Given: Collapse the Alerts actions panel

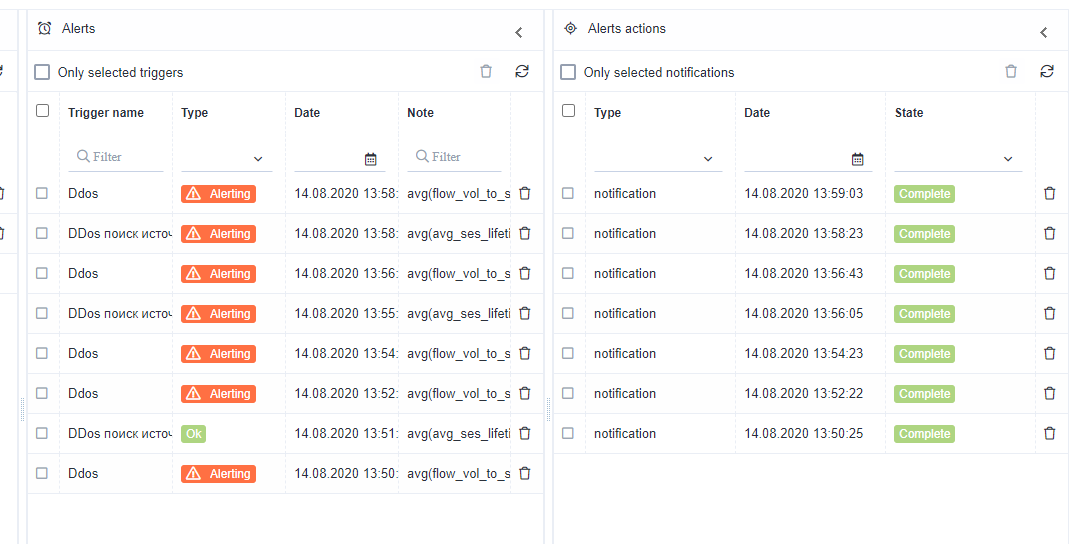Looking at the screenshot, I should (1044, 32).
